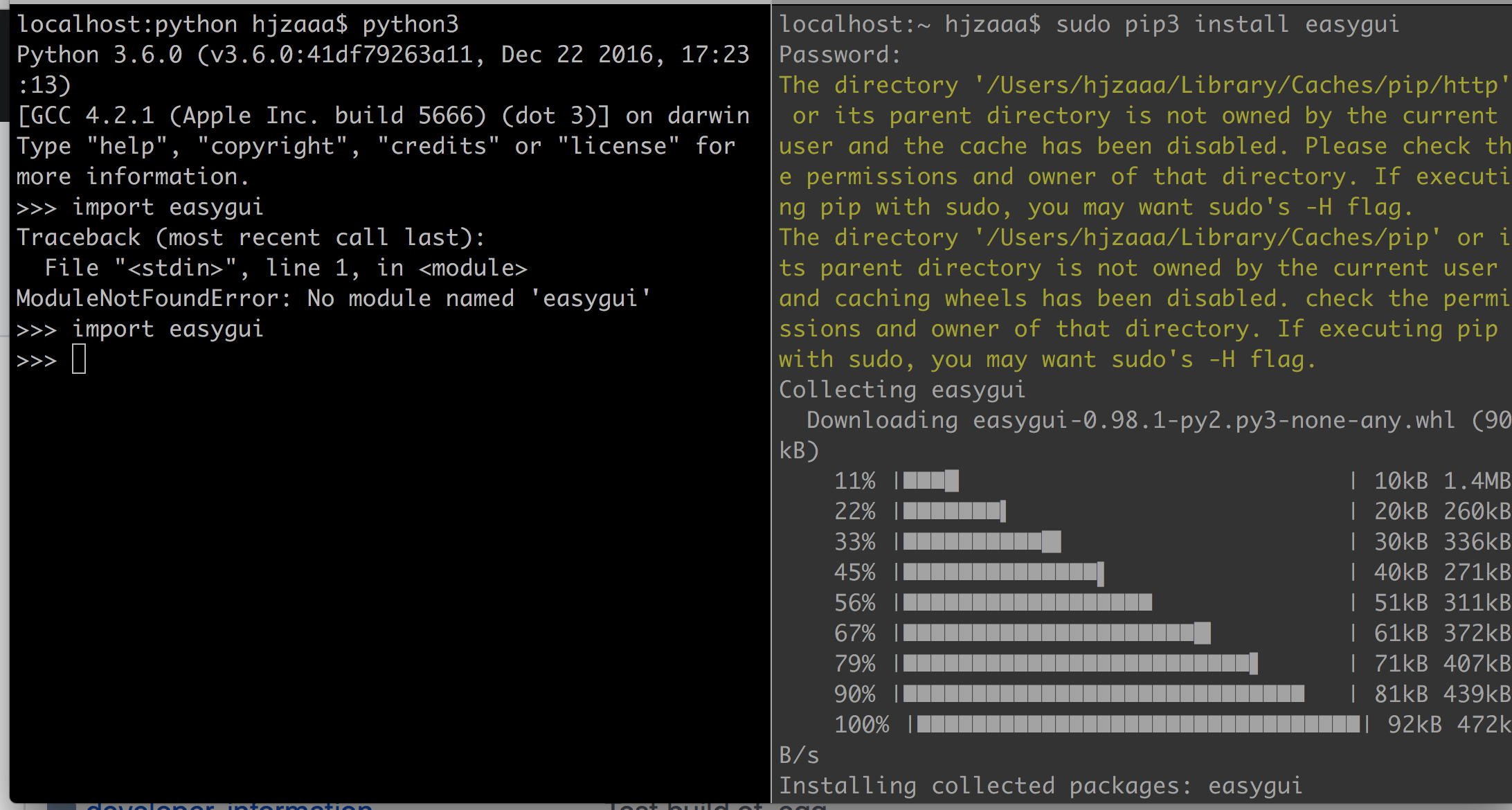
Task: Click the File "<stdin>" traceback line
Action: (x=285, y=268)
